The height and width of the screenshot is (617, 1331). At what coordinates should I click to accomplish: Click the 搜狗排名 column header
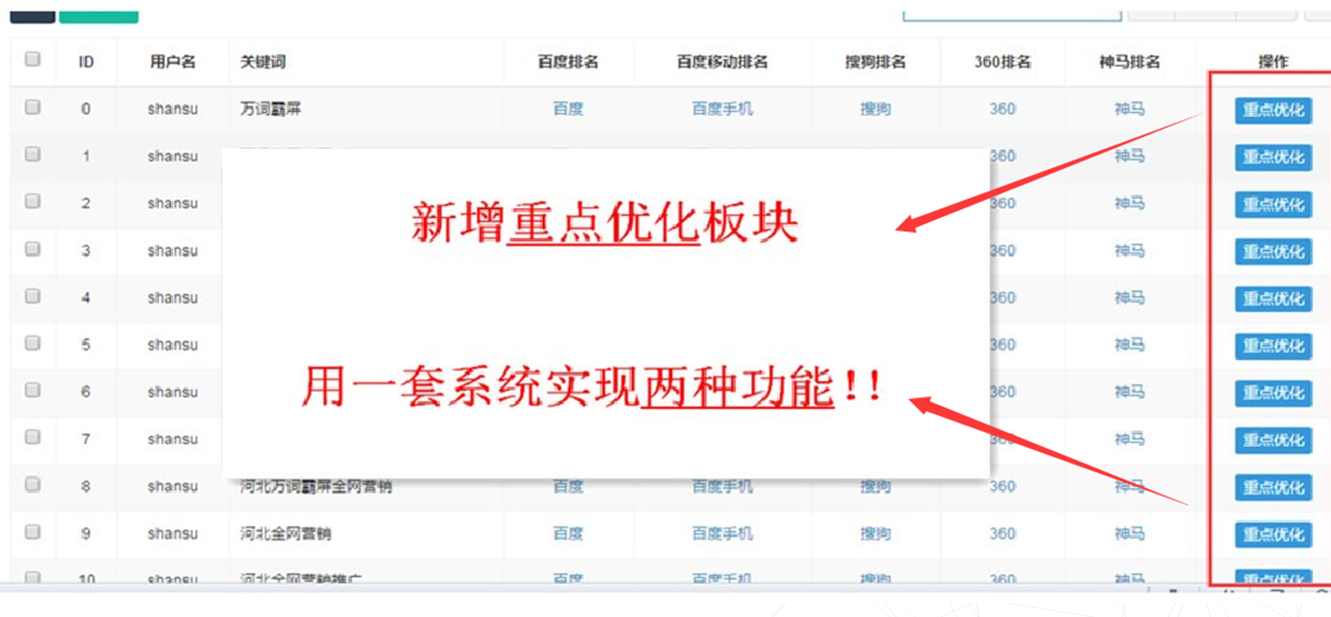click(875, 62)
